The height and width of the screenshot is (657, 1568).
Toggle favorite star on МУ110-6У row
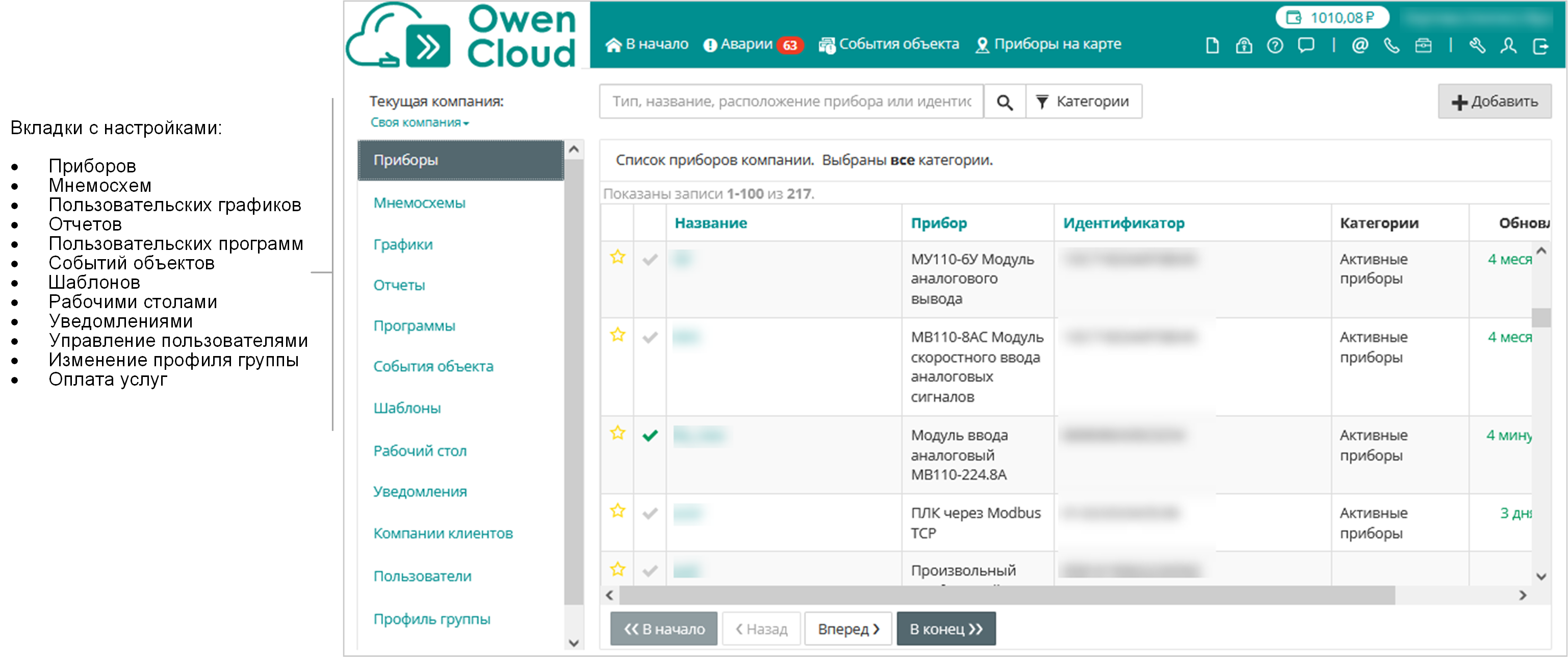pos(617,257)
